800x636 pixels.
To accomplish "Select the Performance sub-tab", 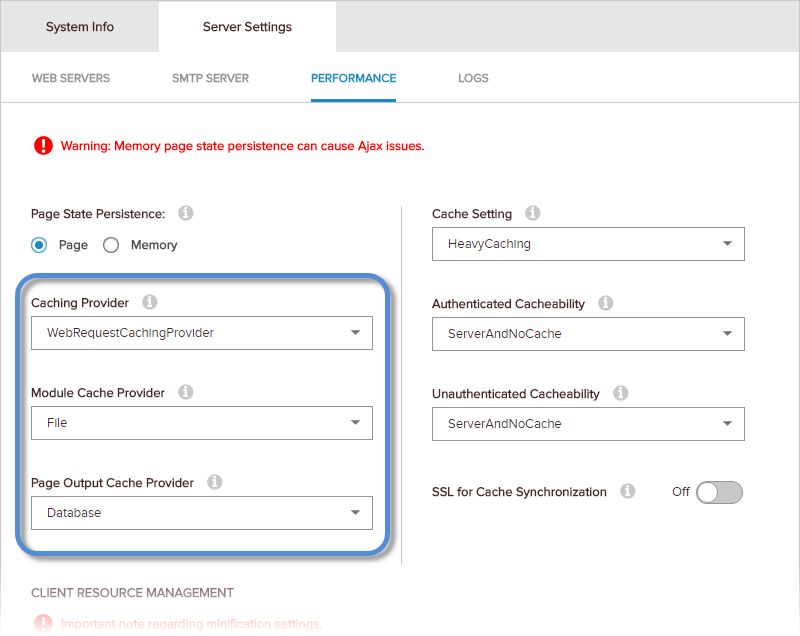I will 354,78.
